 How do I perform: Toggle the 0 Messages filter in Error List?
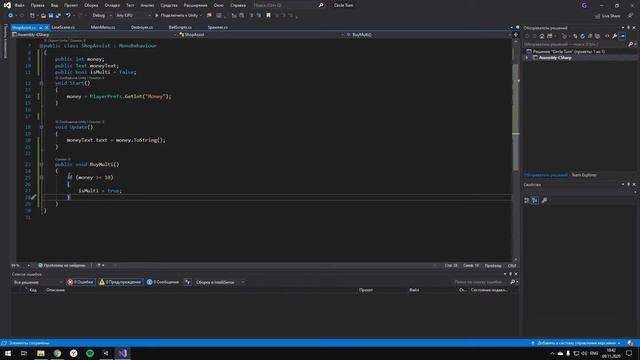pyautogui.click(x=163, y=282)
